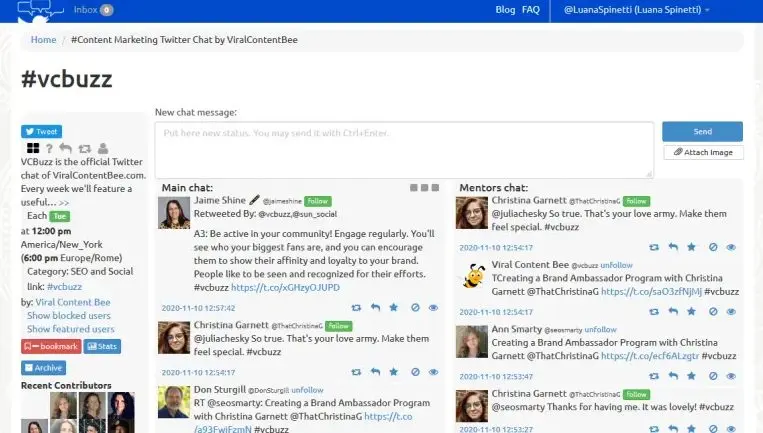Toggle eye visibility on Jaime Shine's message
The image size is (763, 433).
click(433, 308)
